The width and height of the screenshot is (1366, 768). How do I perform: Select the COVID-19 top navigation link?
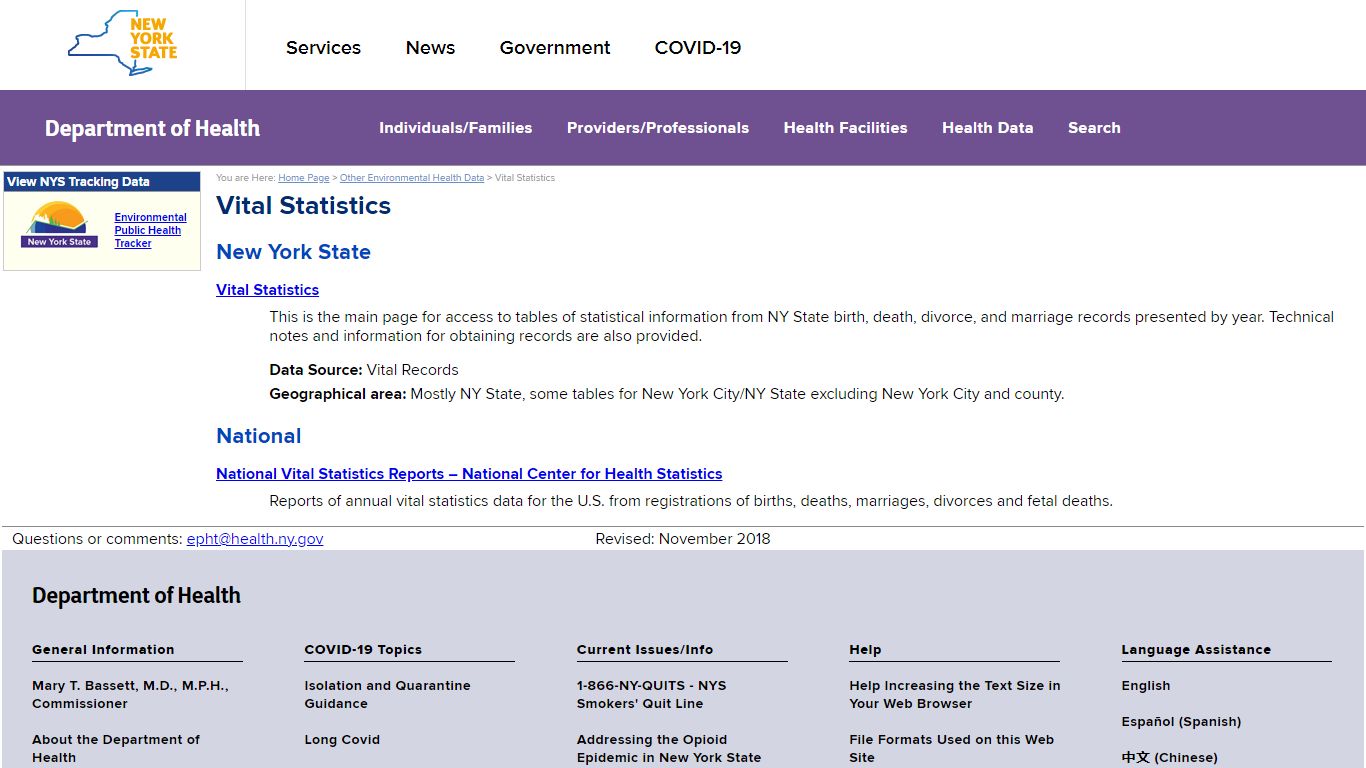[x=698, y=47]
